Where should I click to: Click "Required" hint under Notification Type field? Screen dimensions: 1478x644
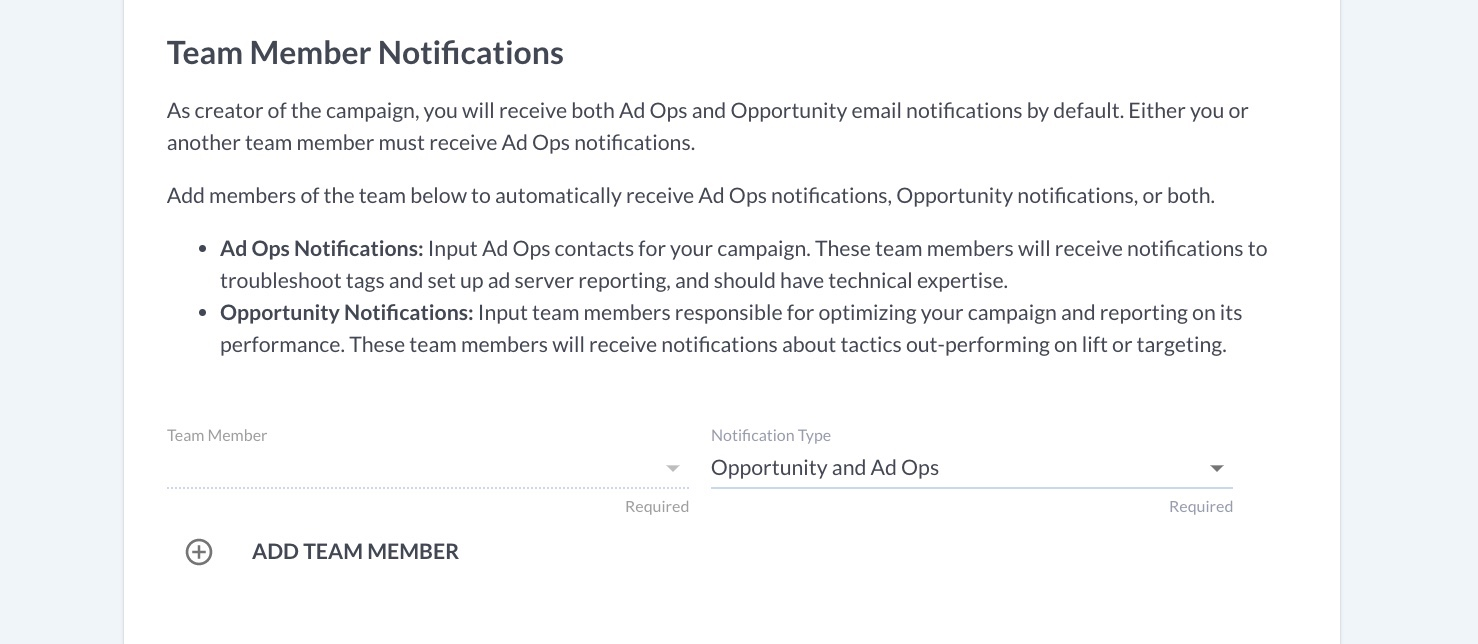1201,507
